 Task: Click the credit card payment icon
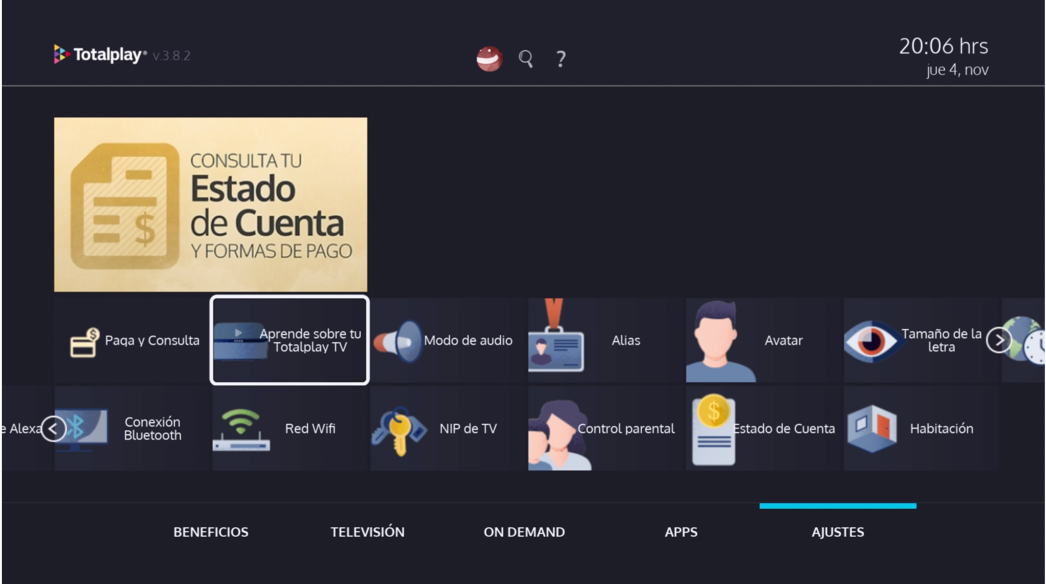[85, 343]
